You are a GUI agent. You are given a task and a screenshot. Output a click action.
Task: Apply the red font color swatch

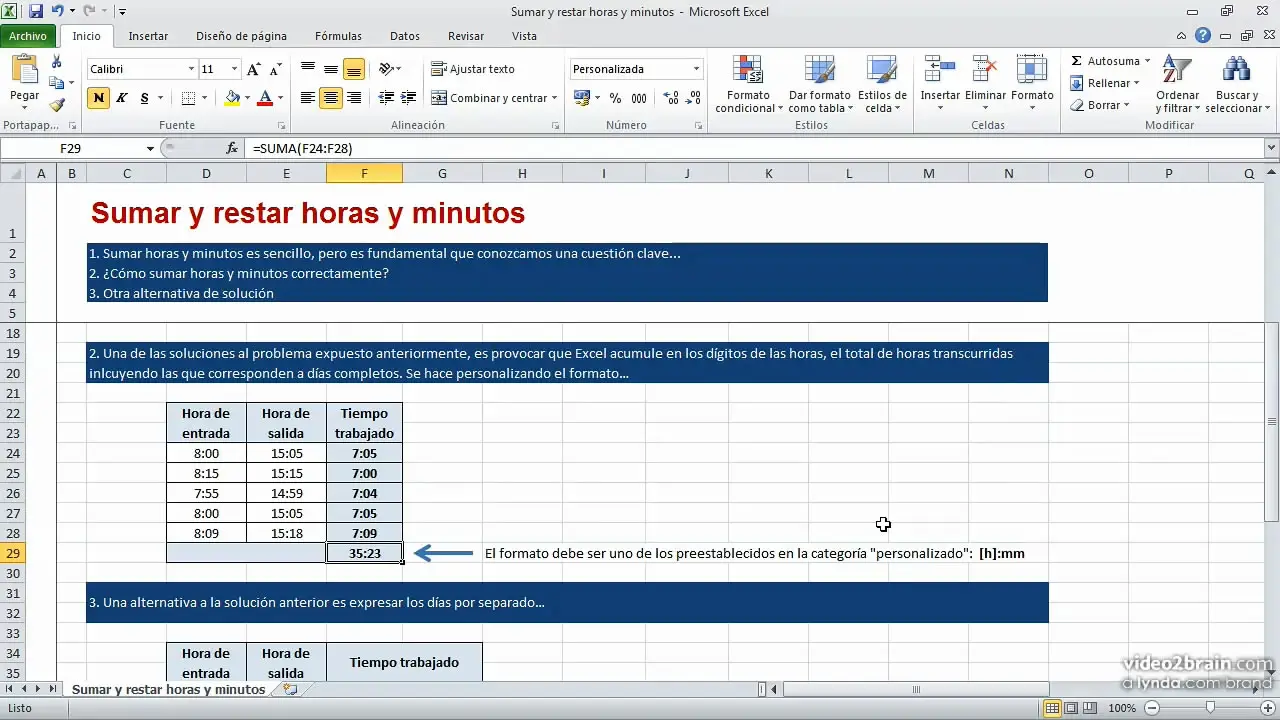(265, 98)
